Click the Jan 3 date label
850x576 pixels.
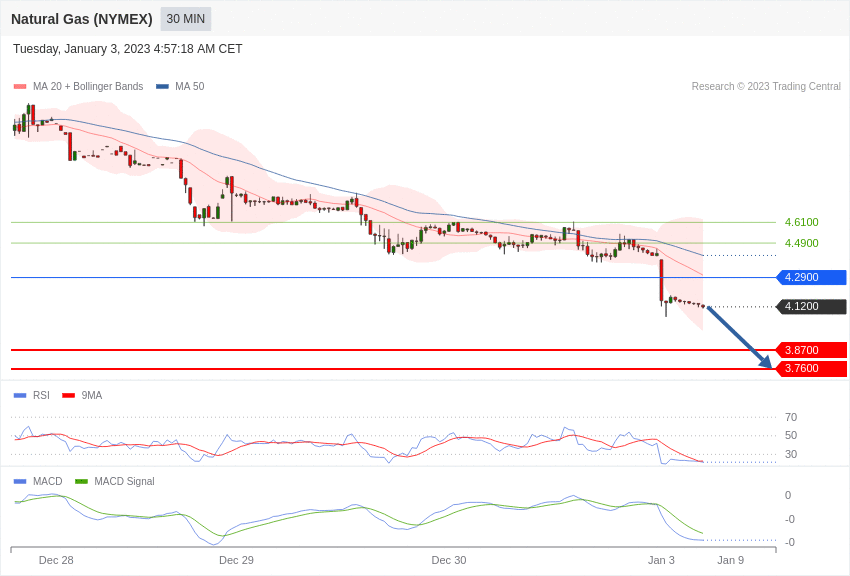click(661, 560)
